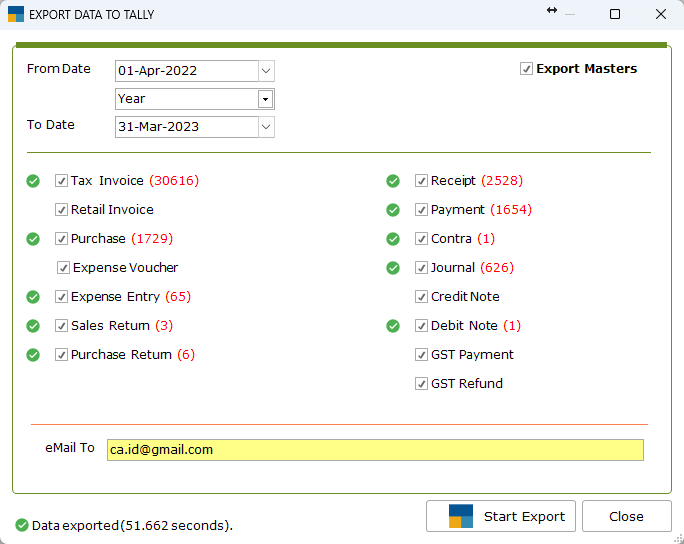Click the Purchase Return count (6)

point(186,355)
